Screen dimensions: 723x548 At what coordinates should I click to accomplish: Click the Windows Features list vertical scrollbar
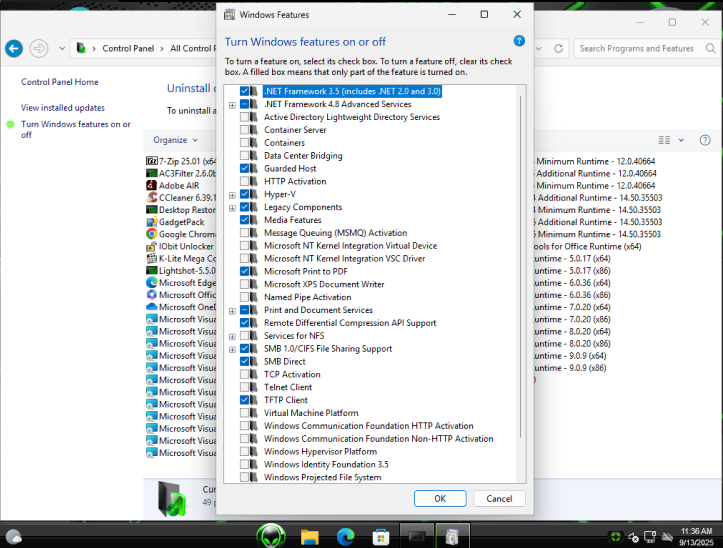(x=521, y=267)
